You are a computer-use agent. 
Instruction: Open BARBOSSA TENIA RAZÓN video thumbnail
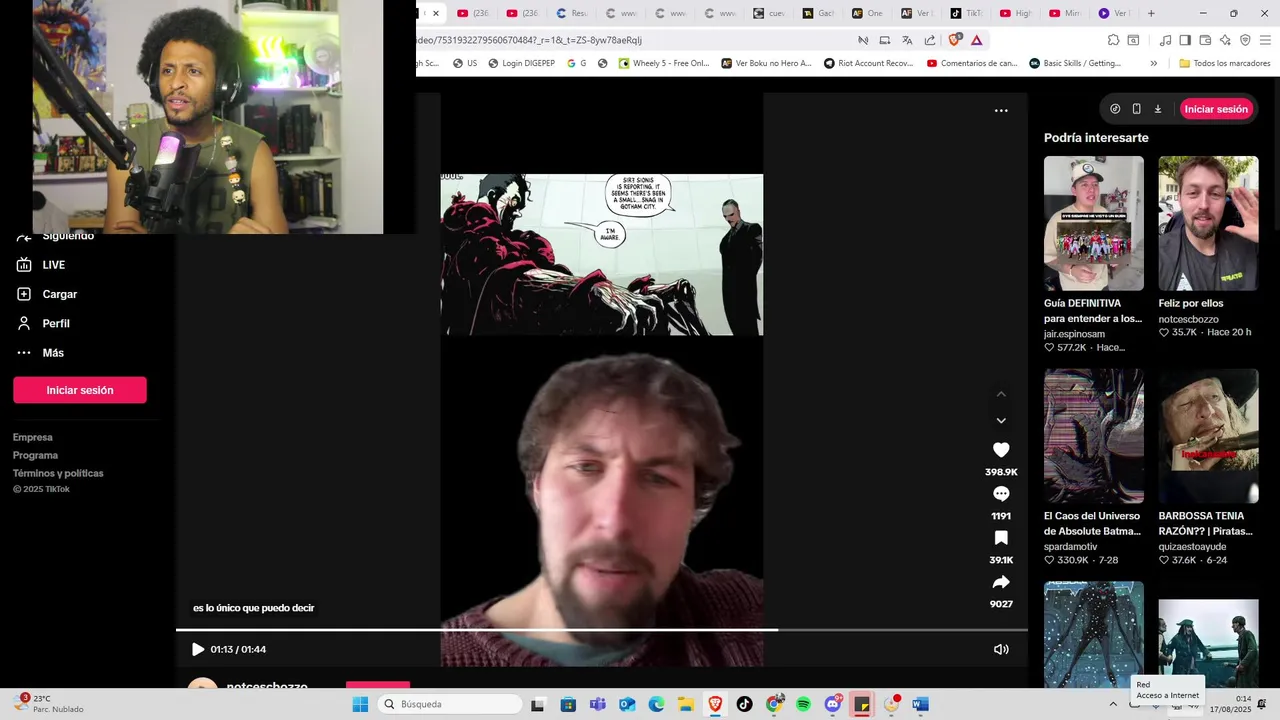1208,436
